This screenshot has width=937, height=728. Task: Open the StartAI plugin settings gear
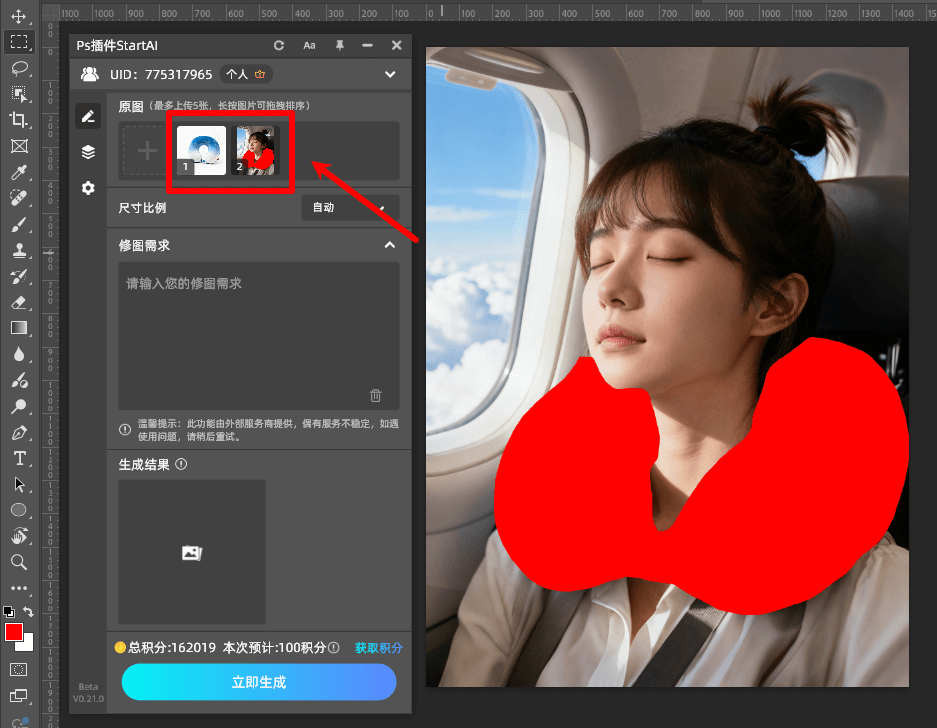[87, 188]
